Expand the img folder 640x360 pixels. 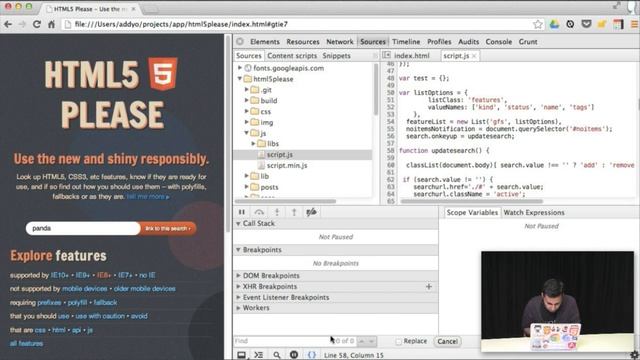(247, 122)
